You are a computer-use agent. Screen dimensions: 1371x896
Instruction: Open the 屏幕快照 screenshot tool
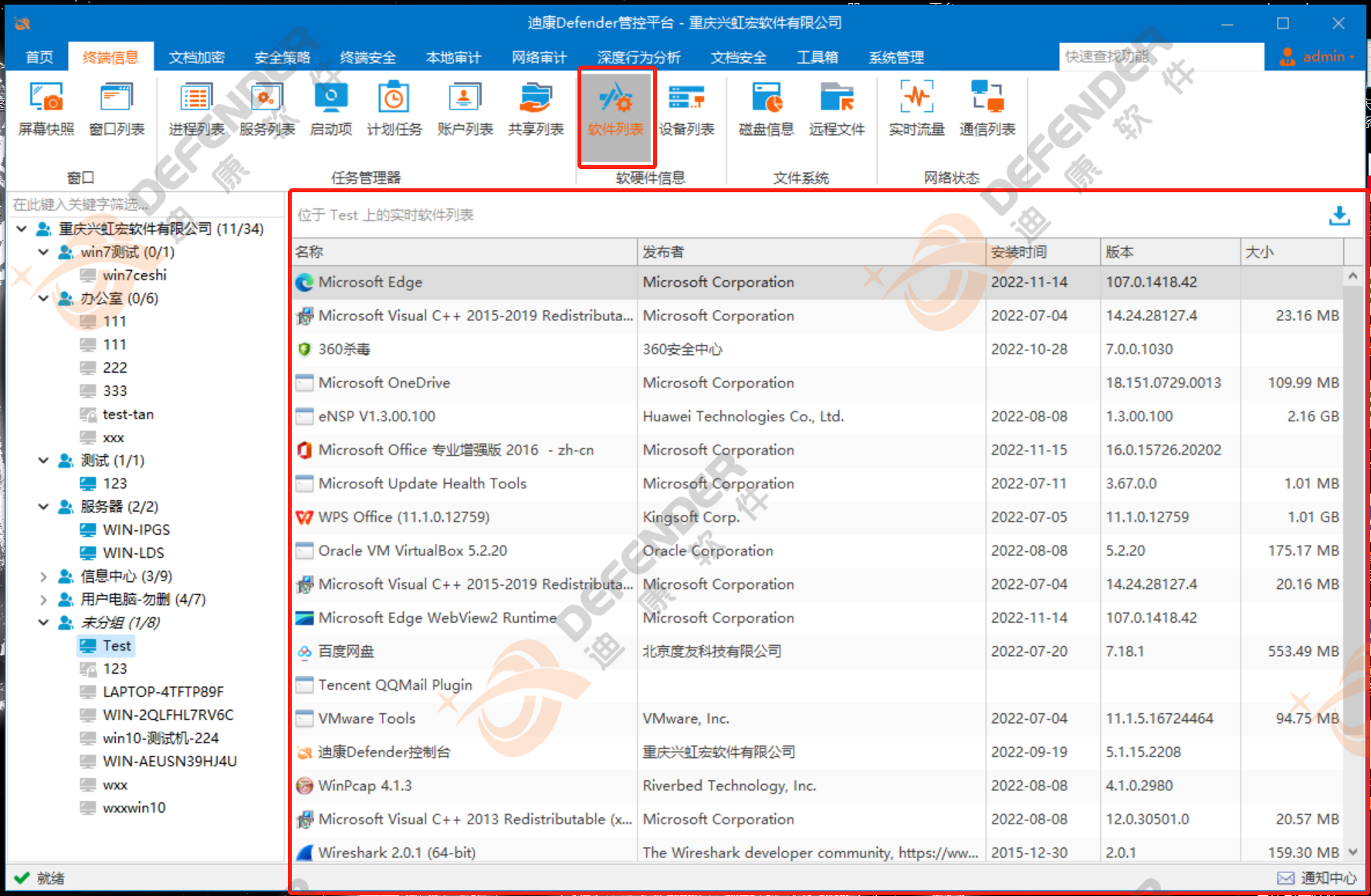click(46, 109)
